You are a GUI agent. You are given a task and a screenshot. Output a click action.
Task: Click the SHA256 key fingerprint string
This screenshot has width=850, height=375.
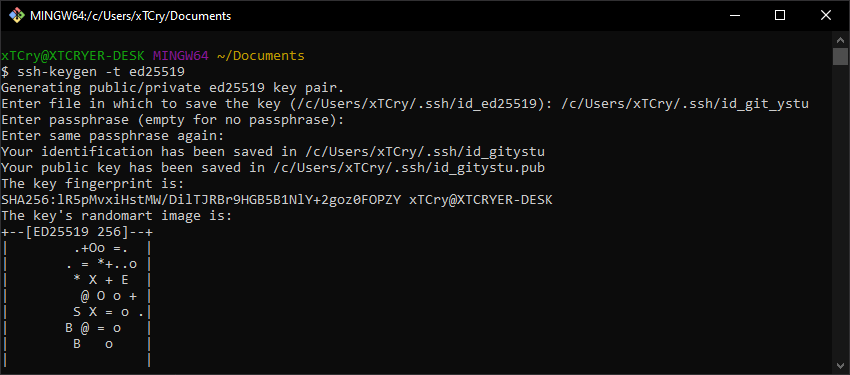tap(201, 200)
